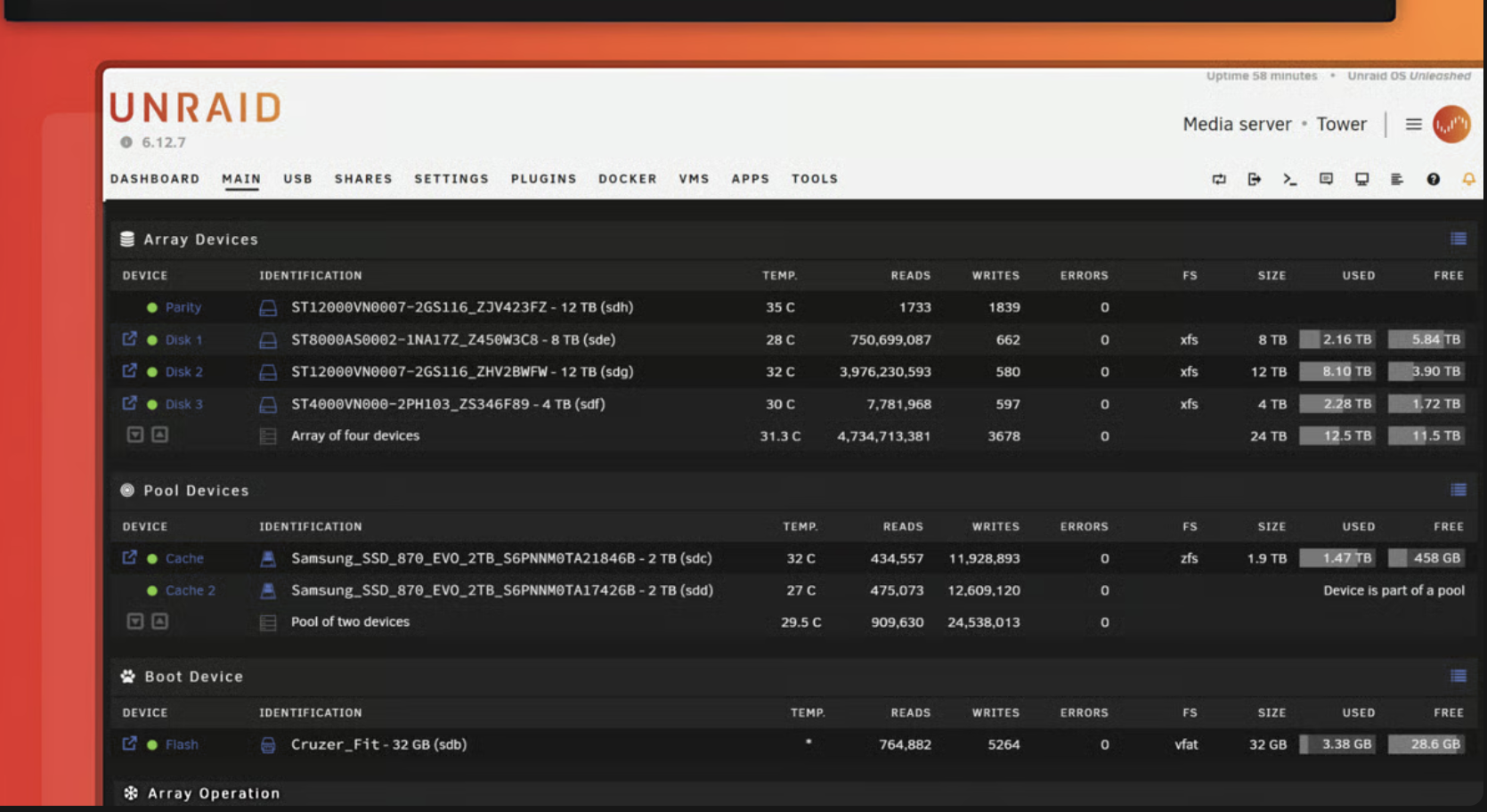Open the terminal icon in the header
Screen dimensions: 1487x812
tap(1289, 179)
